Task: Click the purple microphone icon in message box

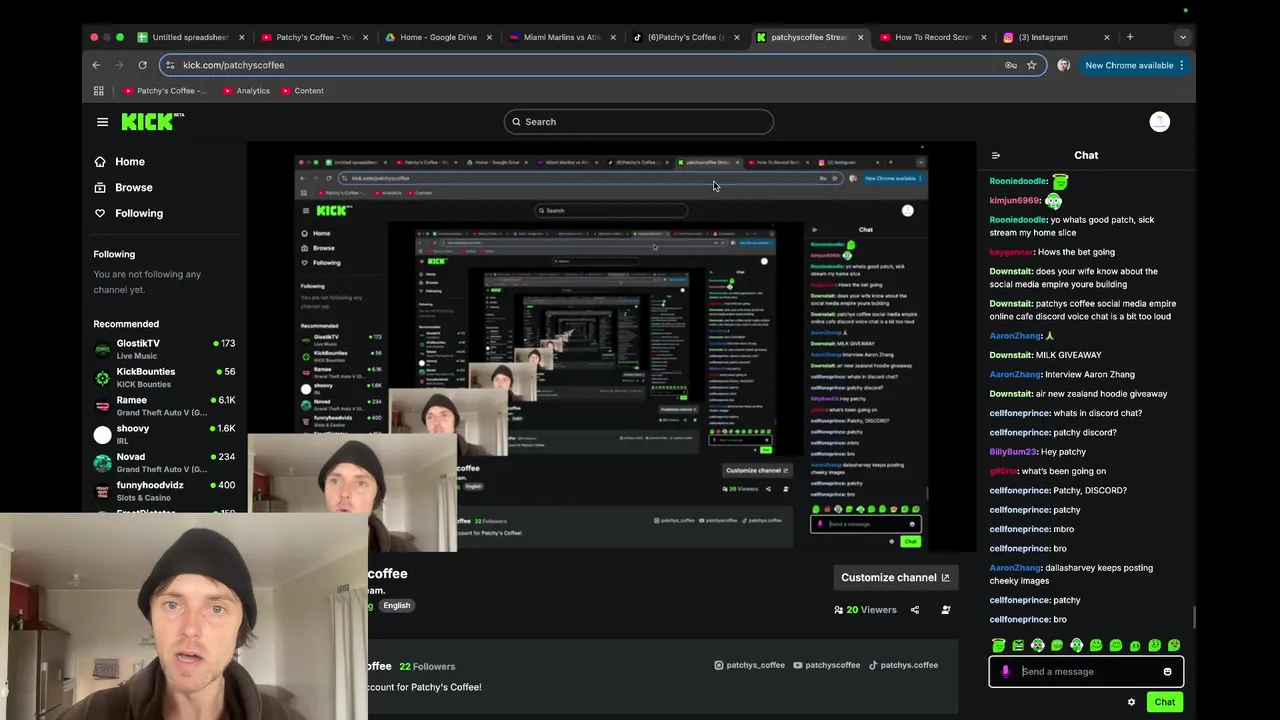Action: (x=1006, y=672)
